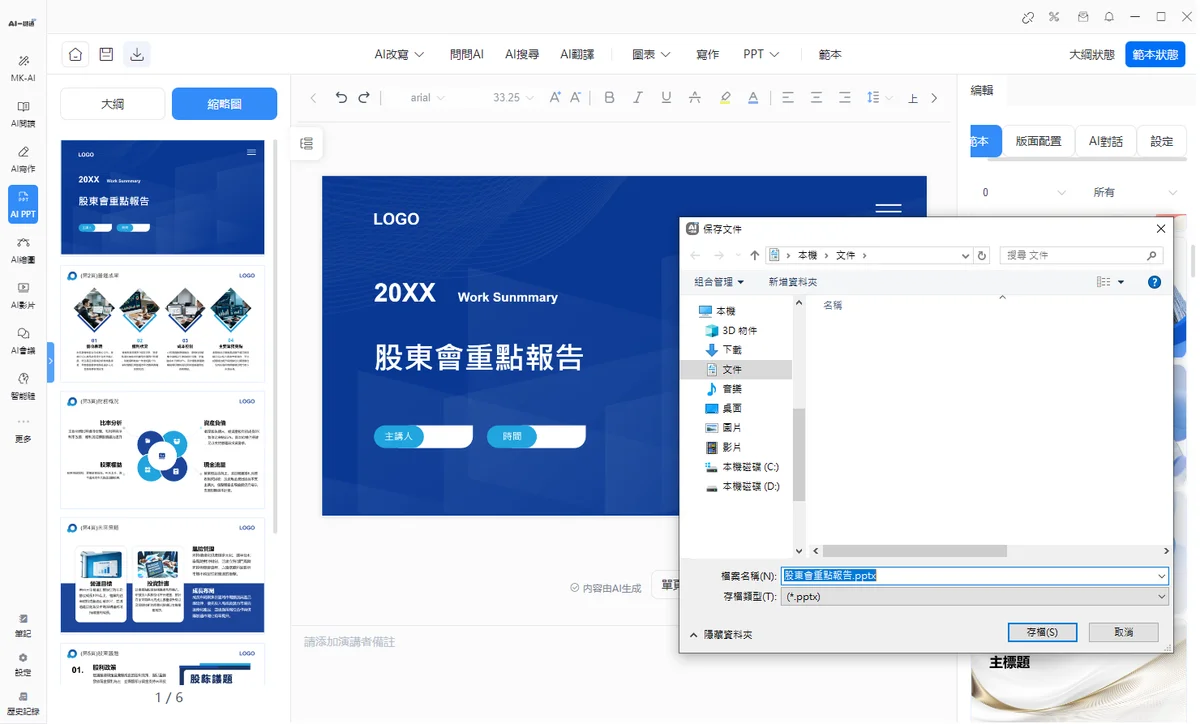
Task: Align text center
Action: [817, 97]
